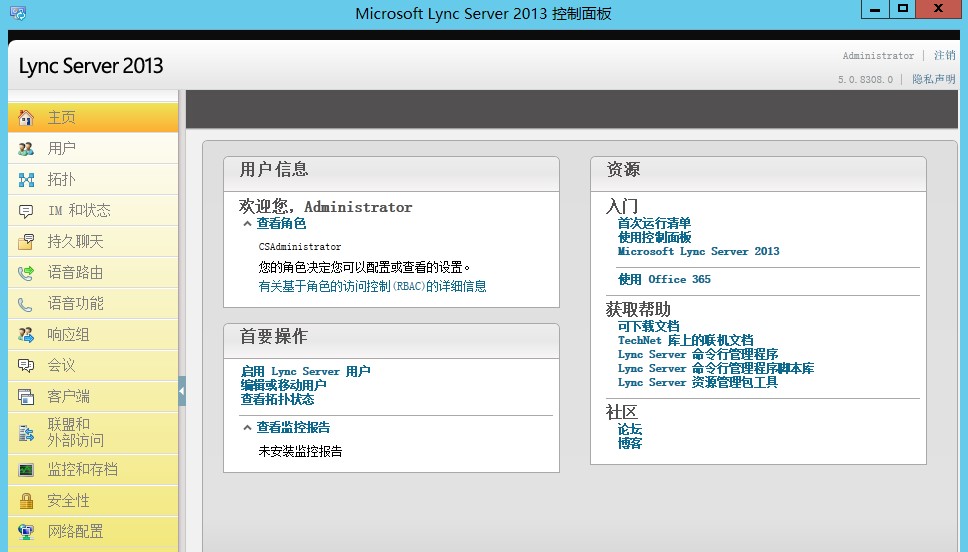Click the CSAdministrator role text
The width and height of the screenshot is (968, 552).
click(x=299, y=246)
